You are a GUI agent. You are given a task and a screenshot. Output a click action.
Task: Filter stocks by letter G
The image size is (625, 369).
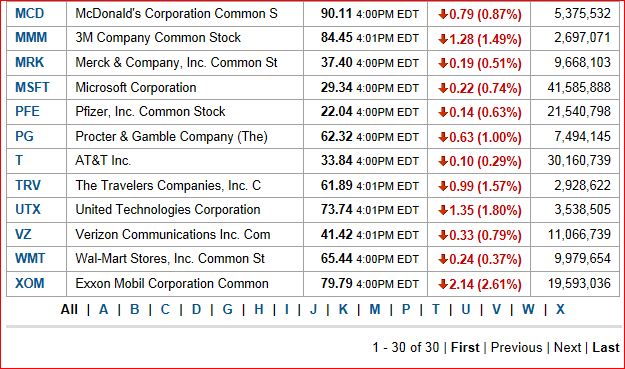[x=228, y=310]
